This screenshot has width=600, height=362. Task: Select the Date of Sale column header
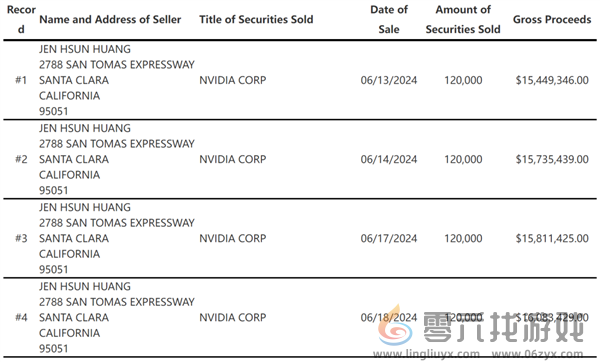[x=389, y=19]
